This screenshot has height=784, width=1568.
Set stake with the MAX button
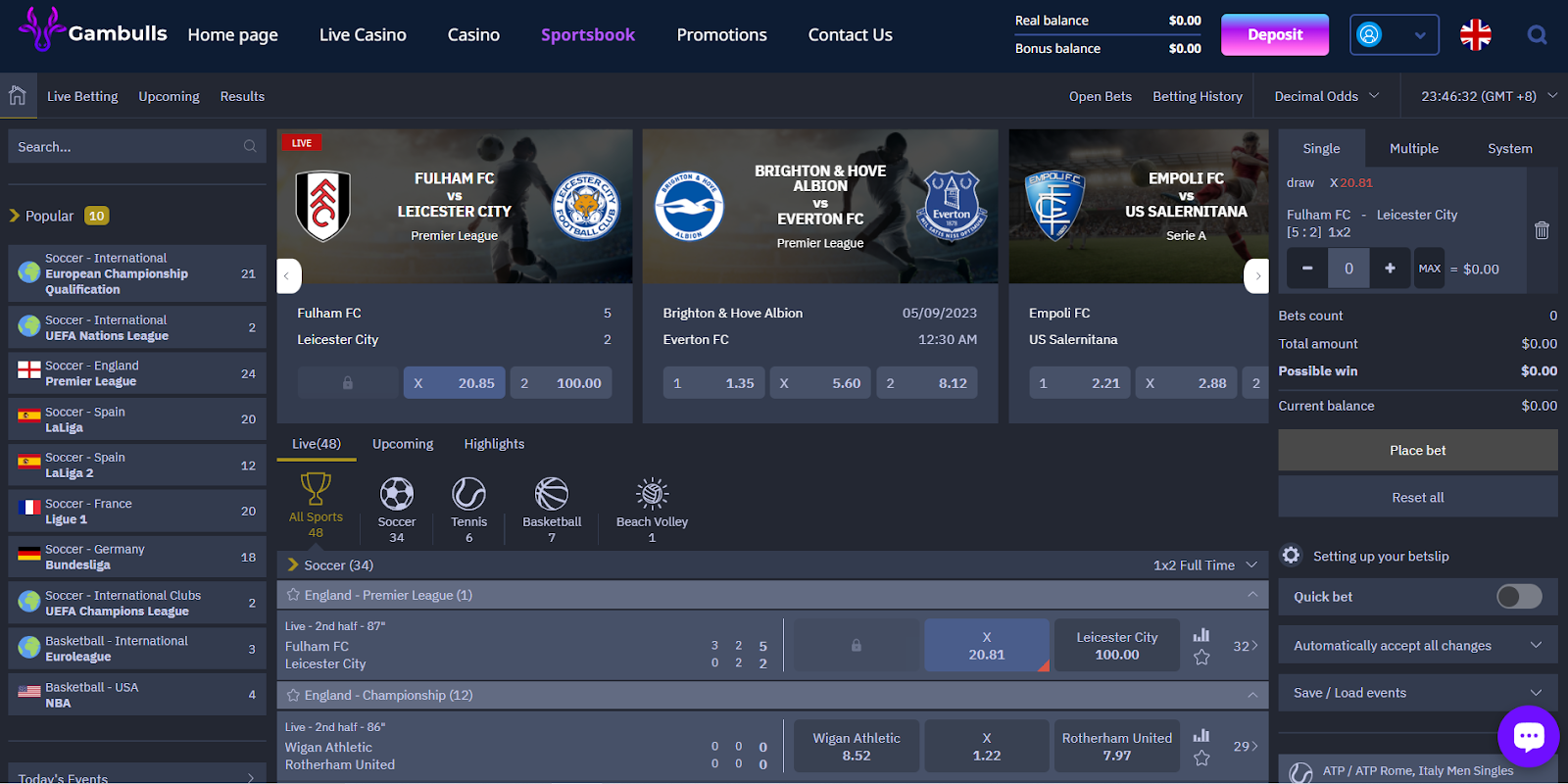click(x=1430, y=268)
